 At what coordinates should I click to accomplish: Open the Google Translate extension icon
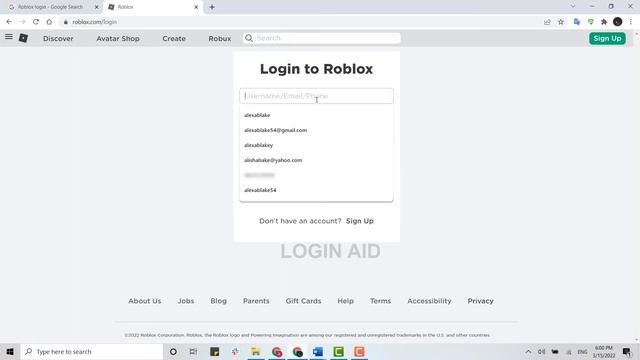(x=577, y=22)
